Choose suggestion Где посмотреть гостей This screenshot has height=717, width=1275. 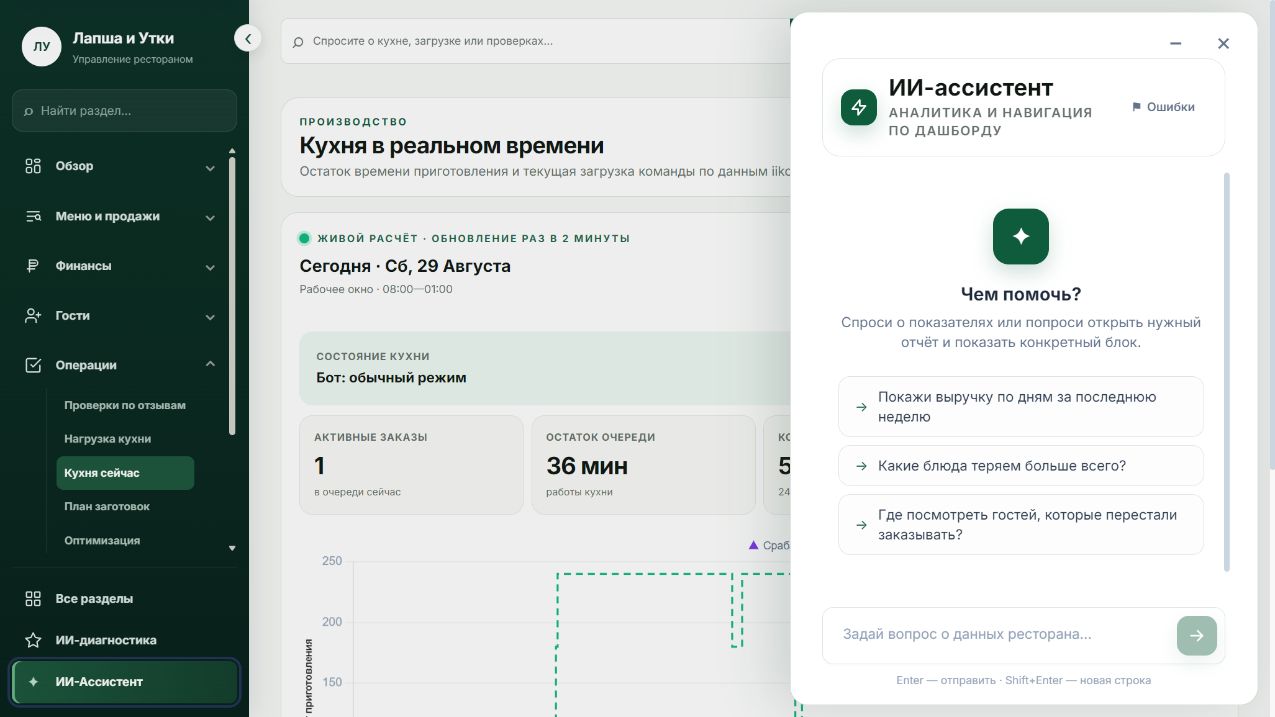(1021, 525)
